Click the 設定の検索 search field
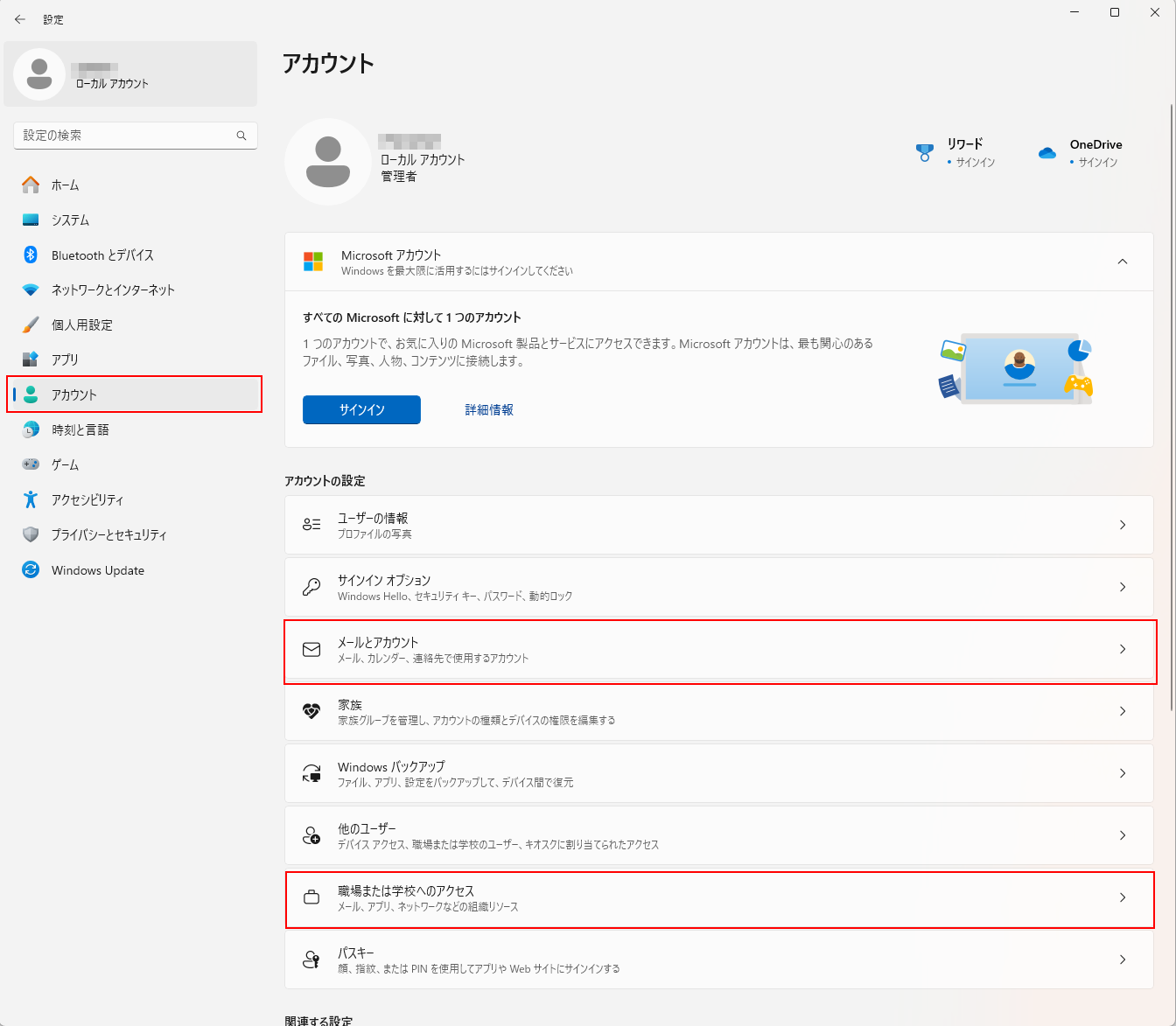Screen dimensions: 1176x1026 pos(127,136)
